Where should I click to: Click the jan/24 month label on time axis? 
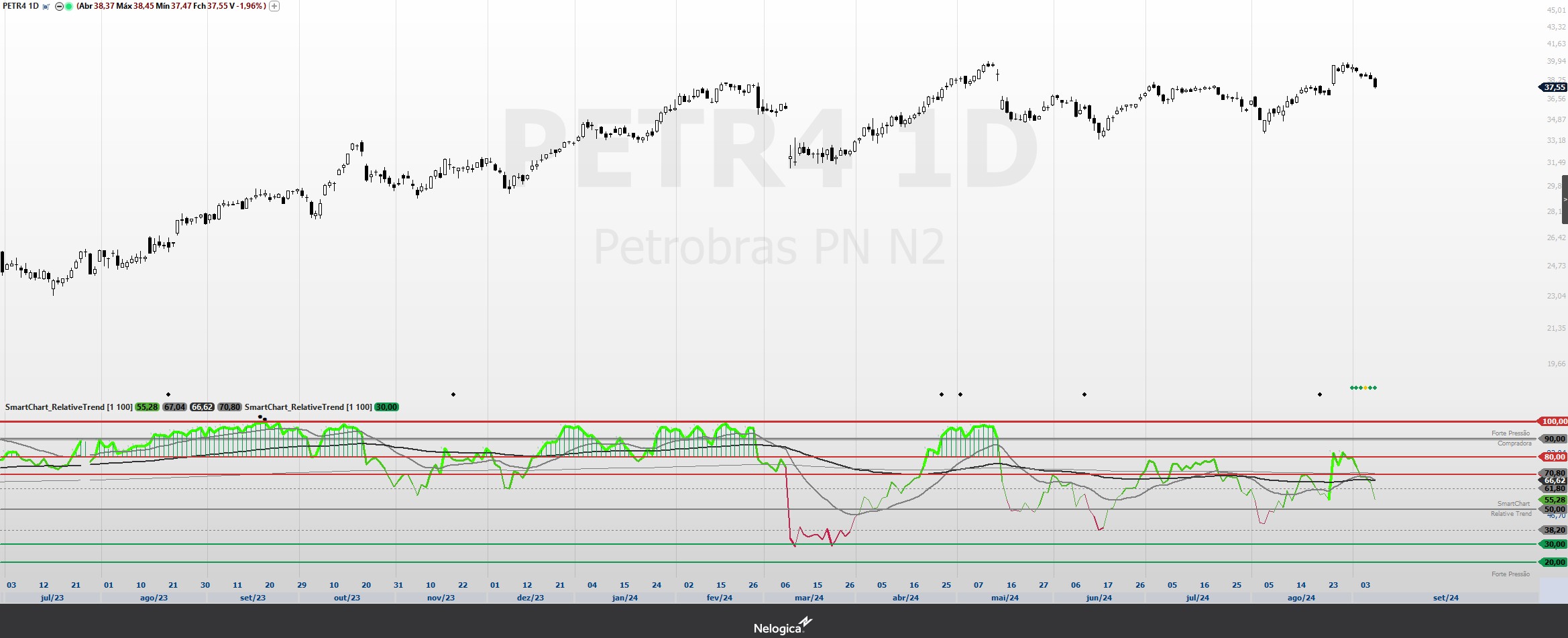click(x=625, y=598)
